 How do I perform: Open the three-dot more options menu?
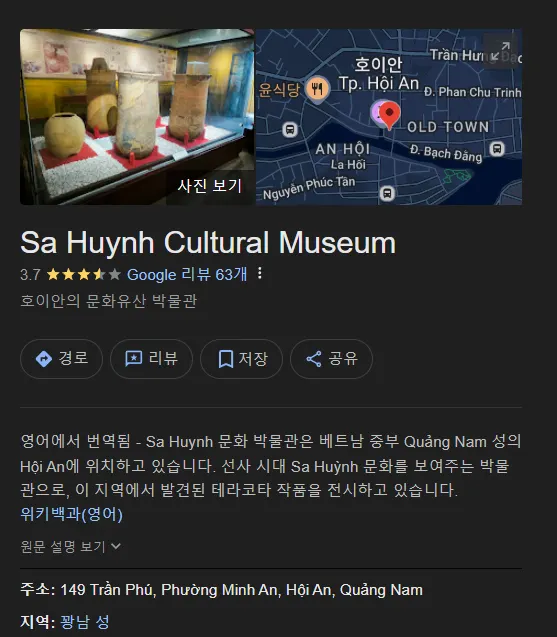(x=260, y=273)
